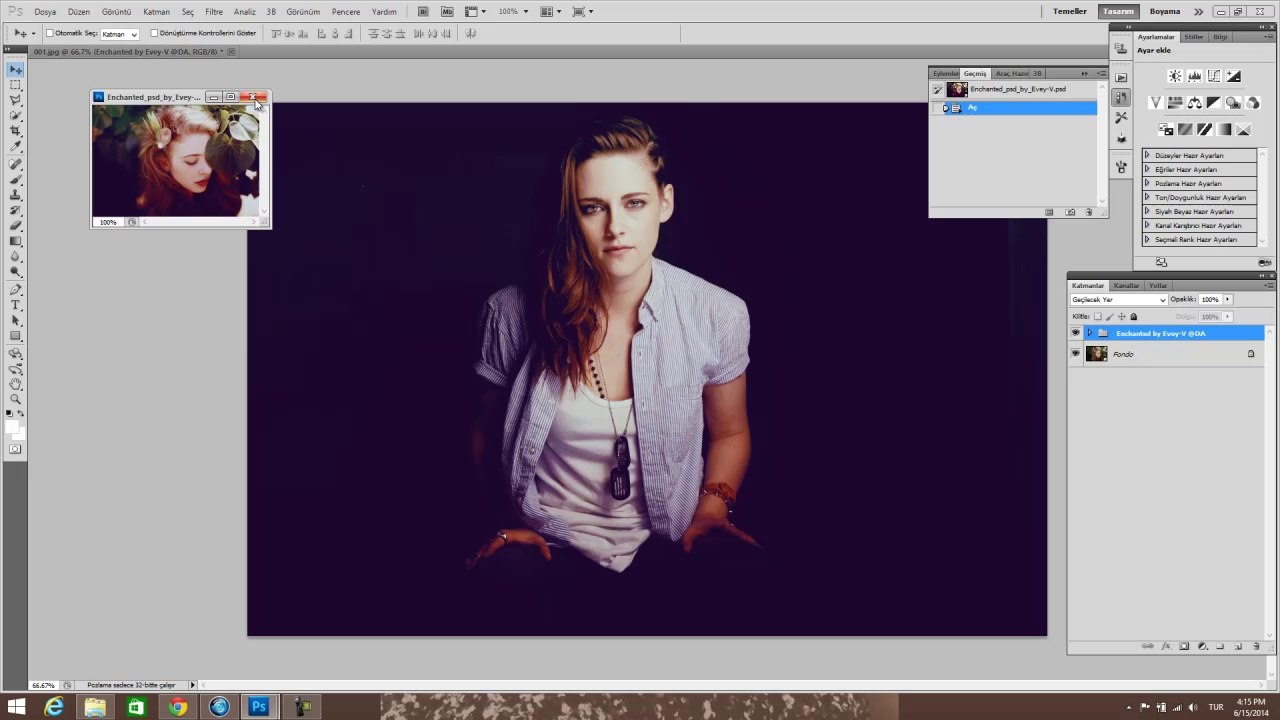This screenshot has width=1280, height=720.
Task: Expand Eğriler Hazır Ayarları presets
Action: point(1146,170)
